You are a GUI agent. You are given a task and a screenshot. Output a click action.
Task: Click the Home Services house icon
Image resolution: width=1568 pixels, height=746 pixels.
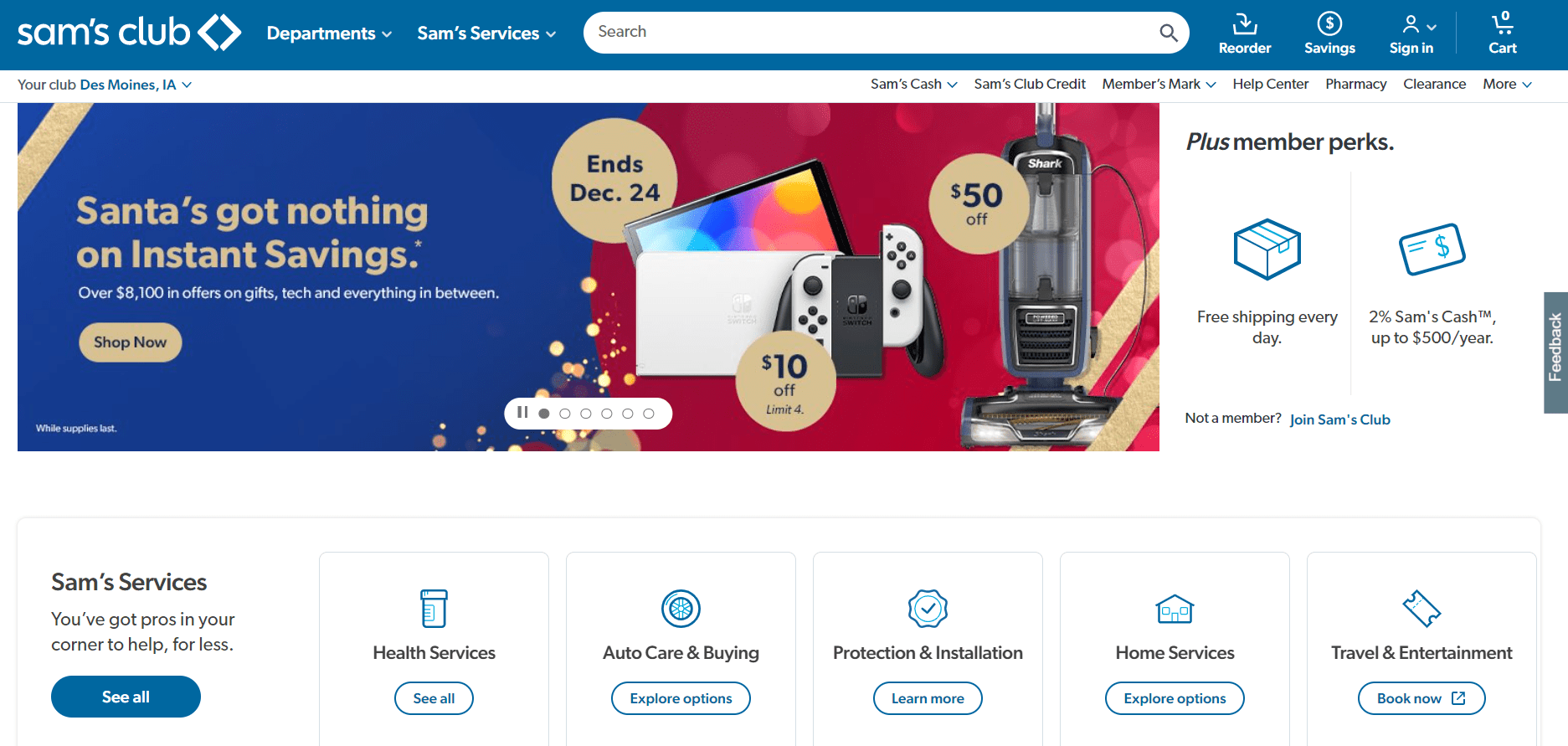1175,609
